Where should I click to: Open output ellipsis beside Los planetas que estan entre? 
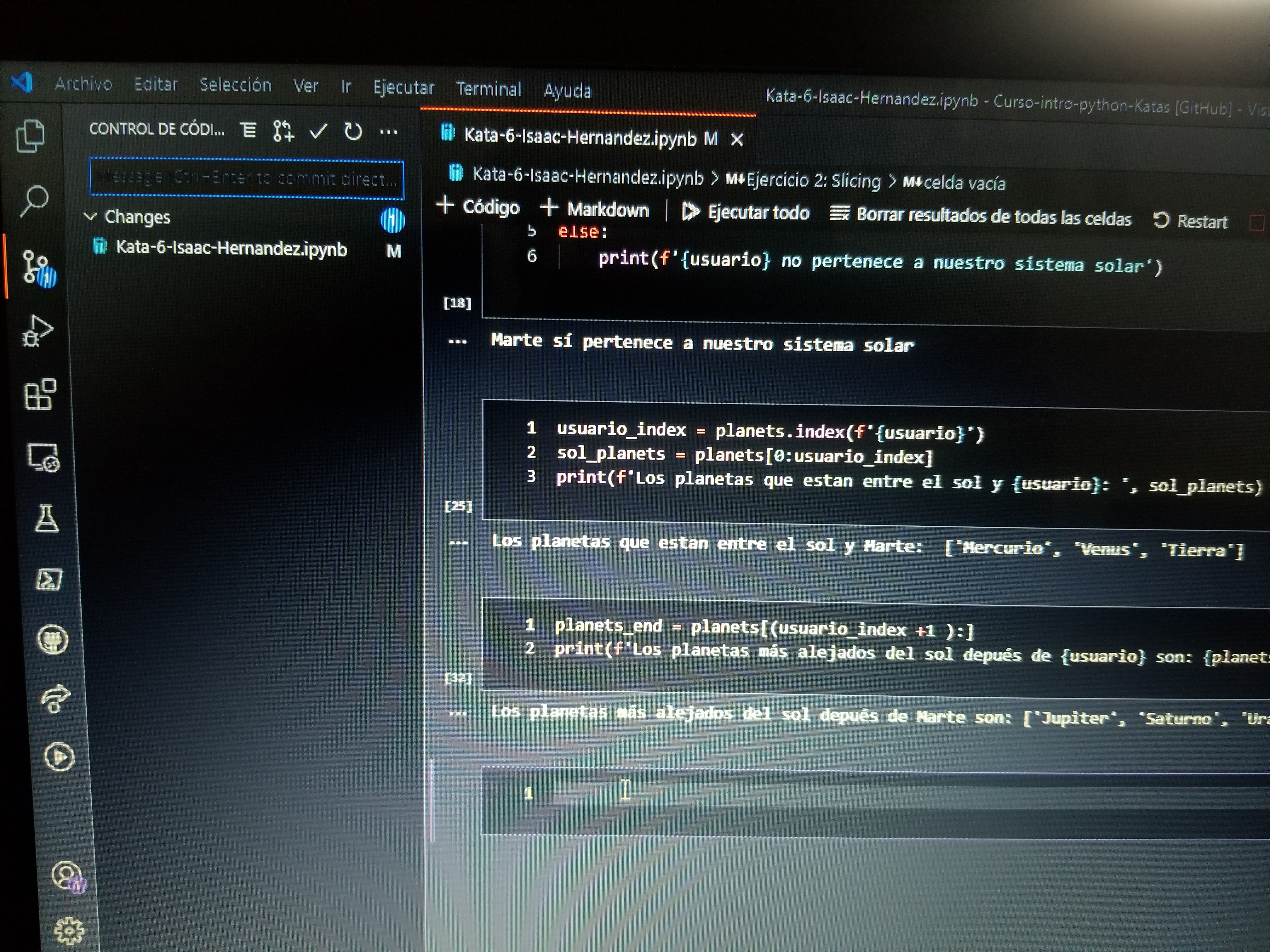click(458, 542)
